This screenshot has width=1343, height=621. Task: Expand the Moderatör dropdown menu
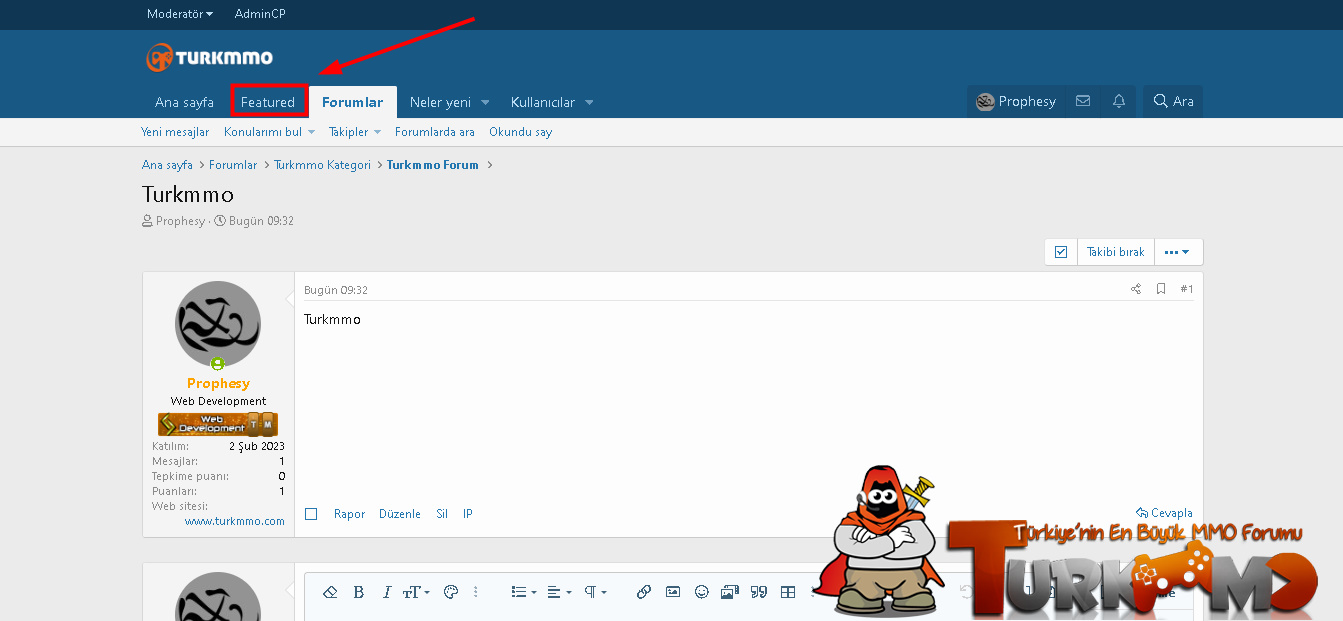179,14
